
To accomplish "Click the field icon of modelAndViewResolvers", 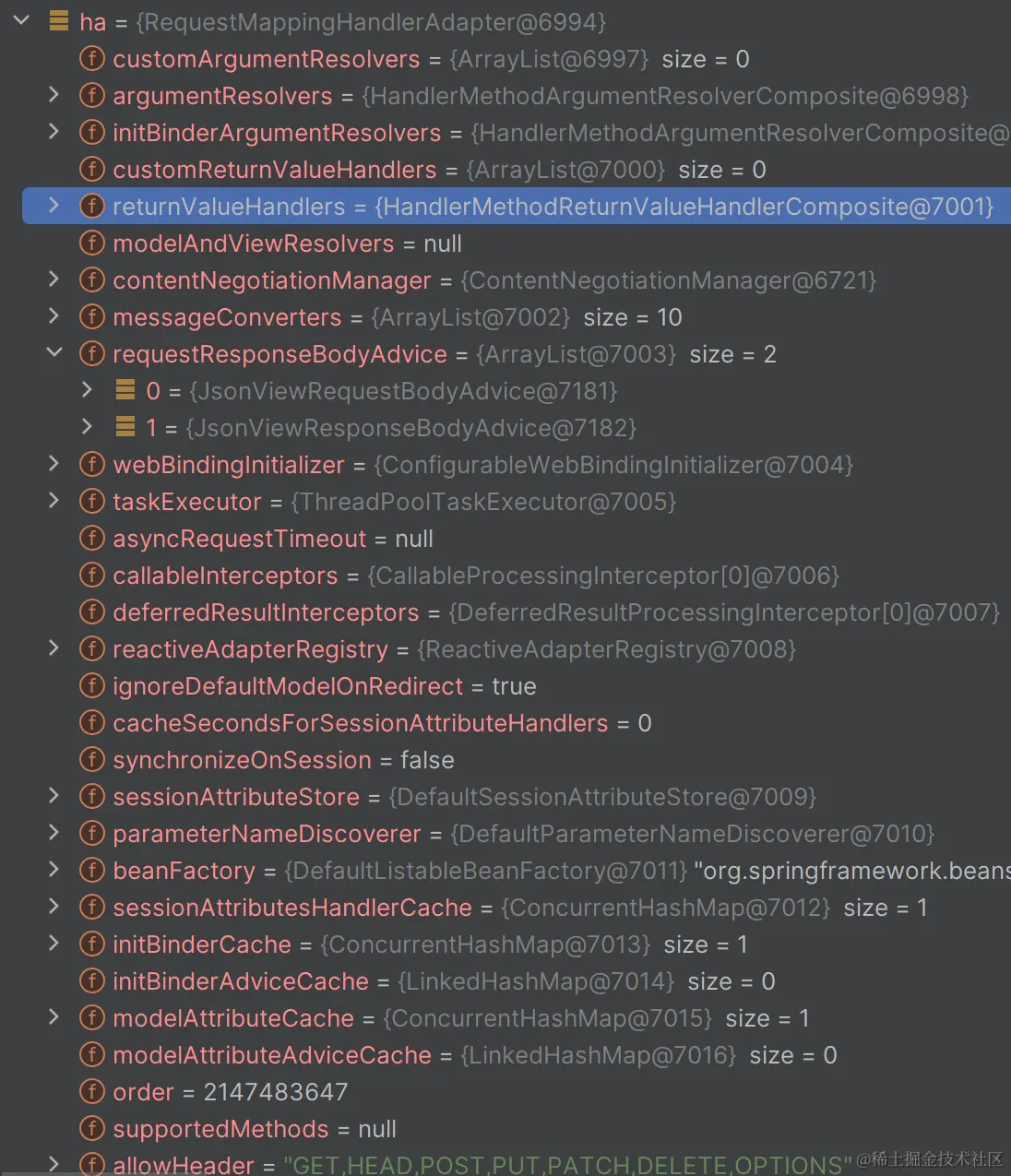I will [92, 244].
